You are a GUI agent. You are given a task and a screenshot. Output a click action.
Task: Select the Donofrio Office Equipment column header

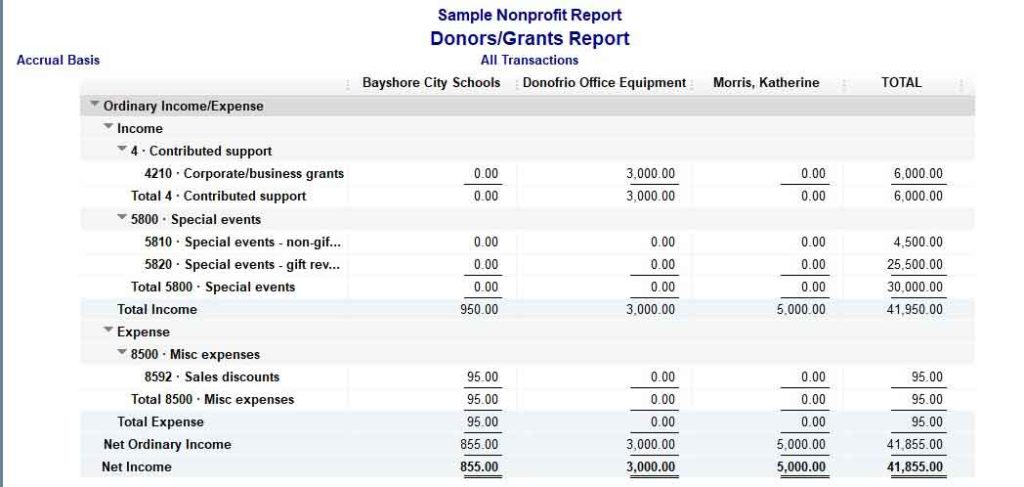click(x=603, y=83)
